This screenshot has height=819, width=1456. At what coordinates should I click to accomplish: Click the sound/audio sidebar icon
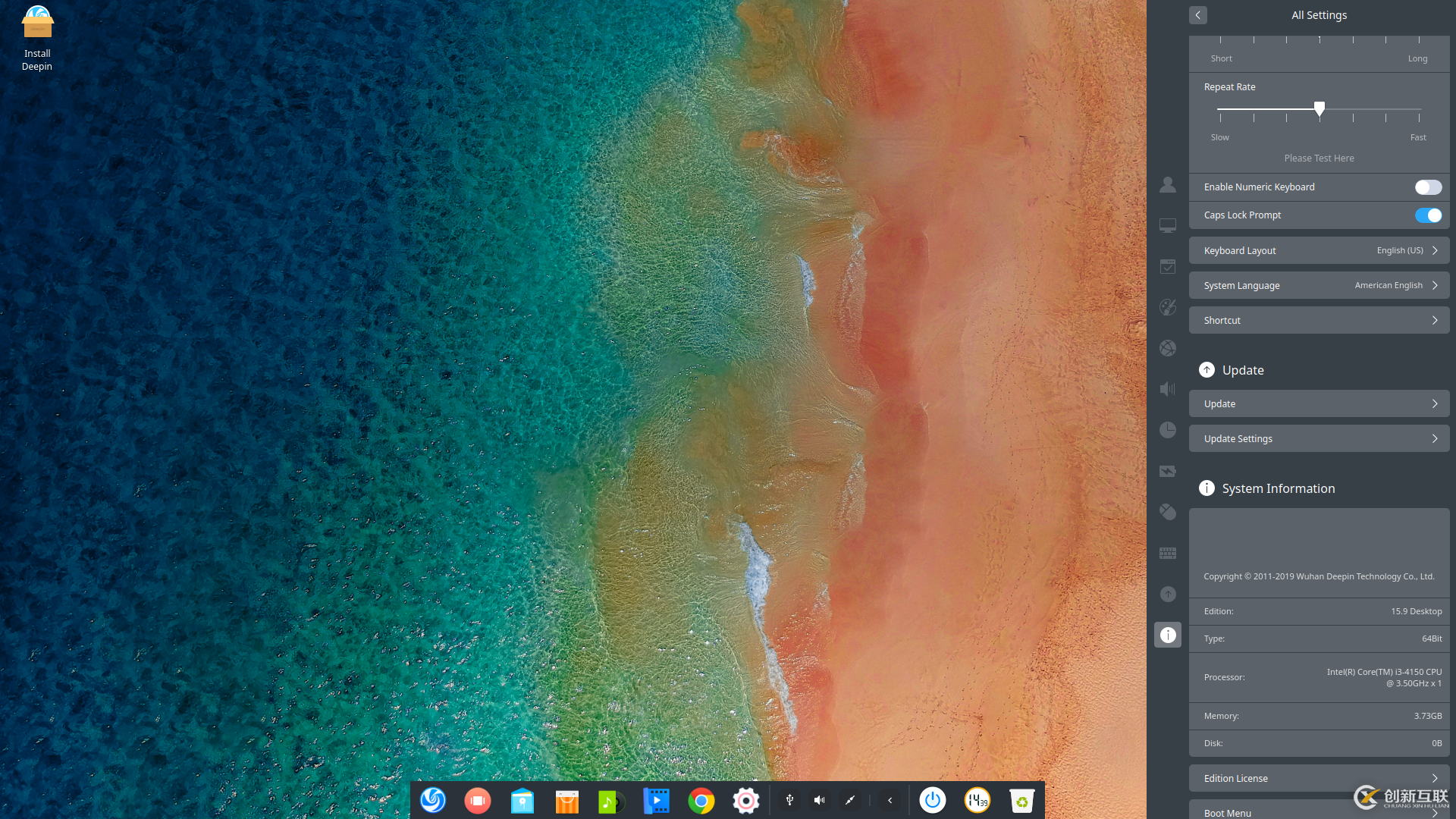(1167, 389)
